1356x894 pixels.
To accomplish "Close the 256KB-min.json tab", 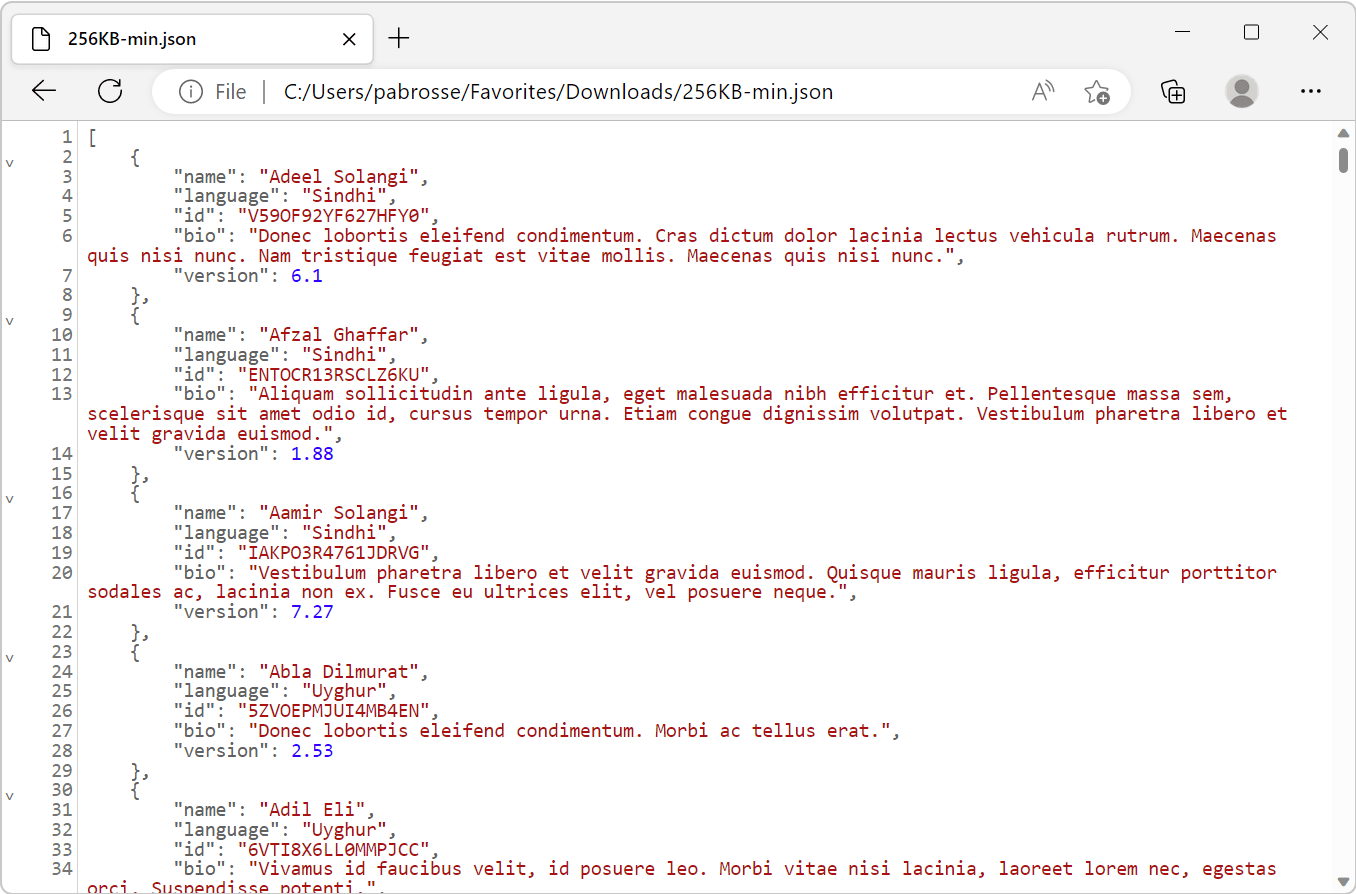I will (348, 38).
